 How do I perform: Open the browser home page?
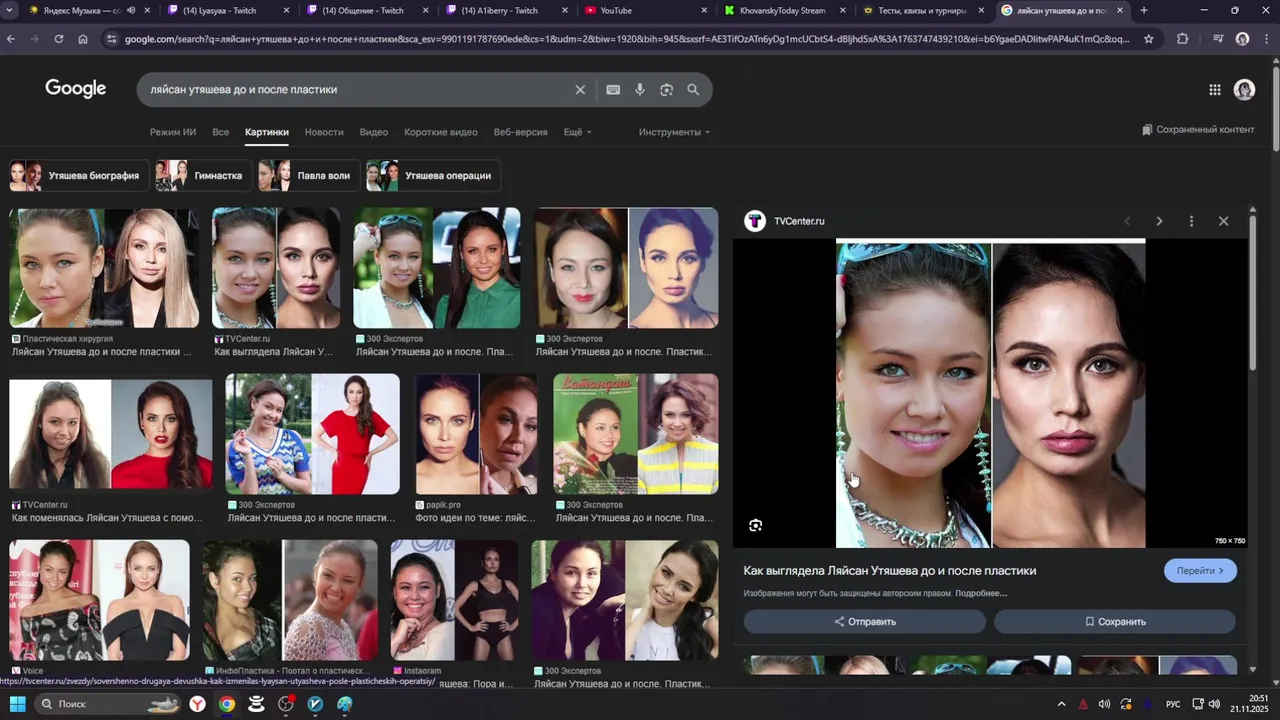coord(83,39)
